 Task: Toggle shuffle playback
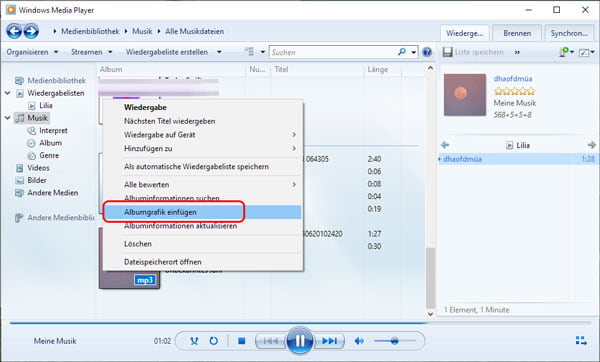click(194, 341)
